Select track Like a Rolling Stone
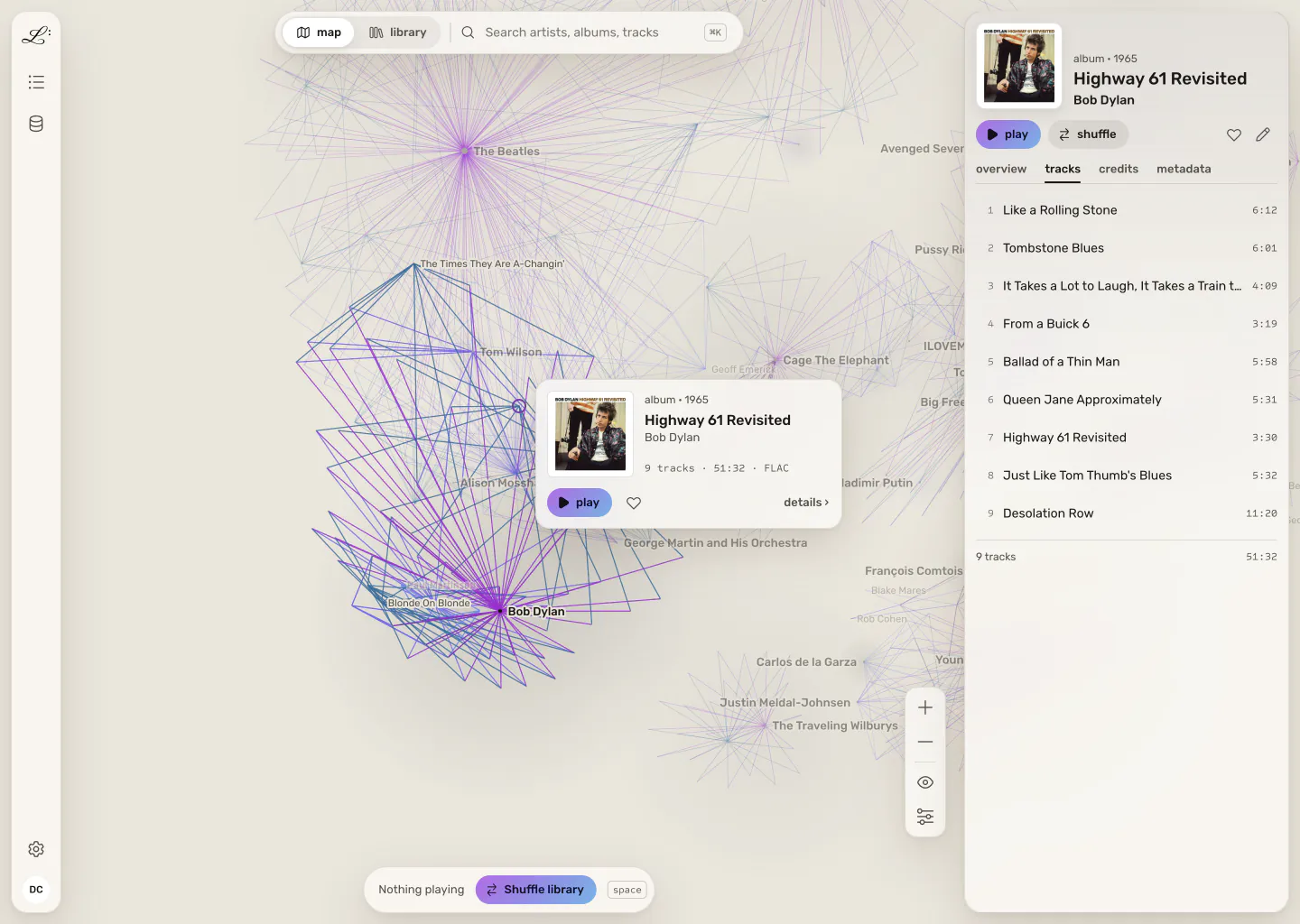This screenshot has width=1300, height=924. point(1127,210)
